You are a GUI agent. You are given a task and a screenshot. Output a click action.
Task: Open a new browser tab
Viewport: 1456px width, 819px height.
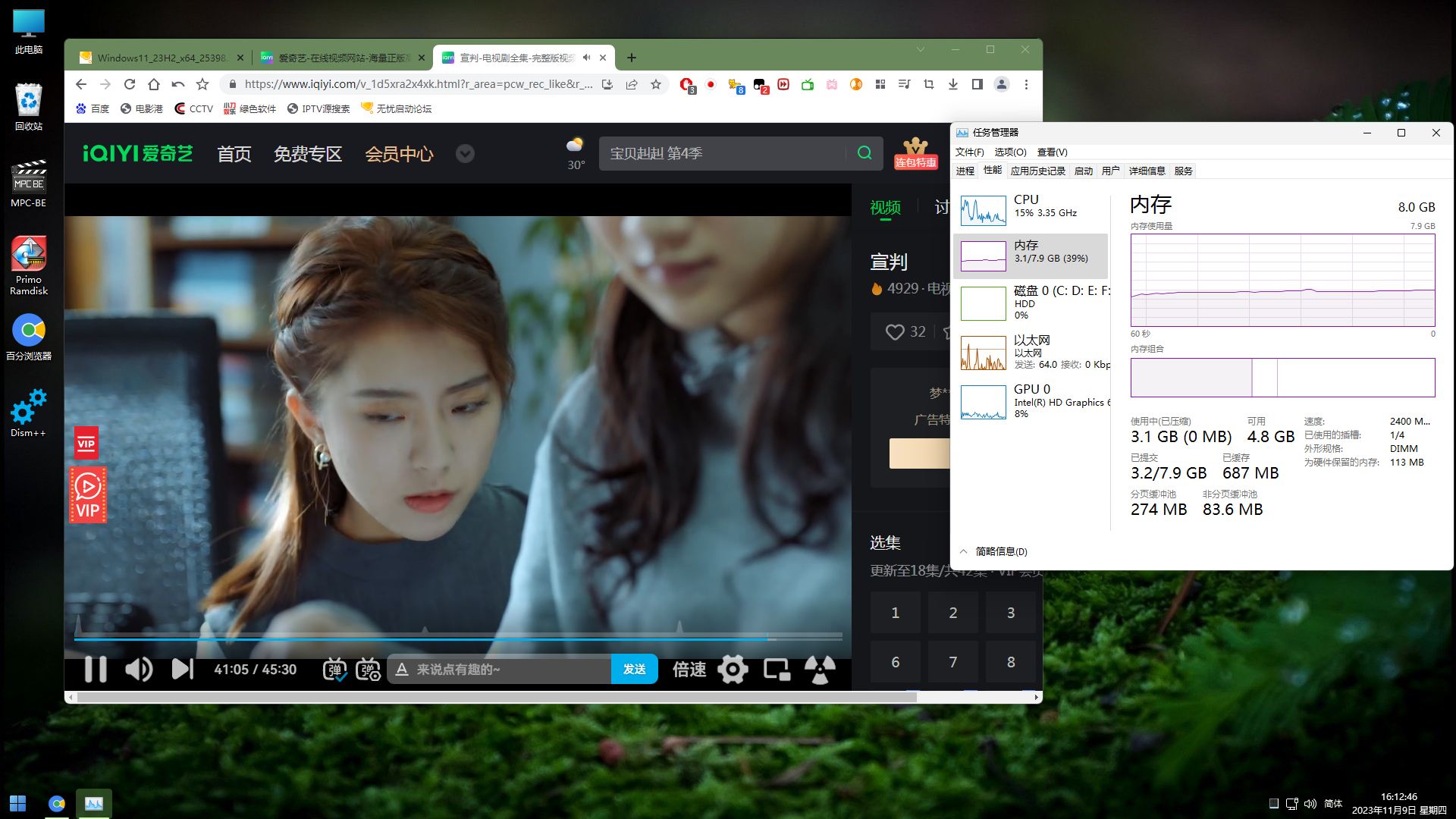(631, 58)
